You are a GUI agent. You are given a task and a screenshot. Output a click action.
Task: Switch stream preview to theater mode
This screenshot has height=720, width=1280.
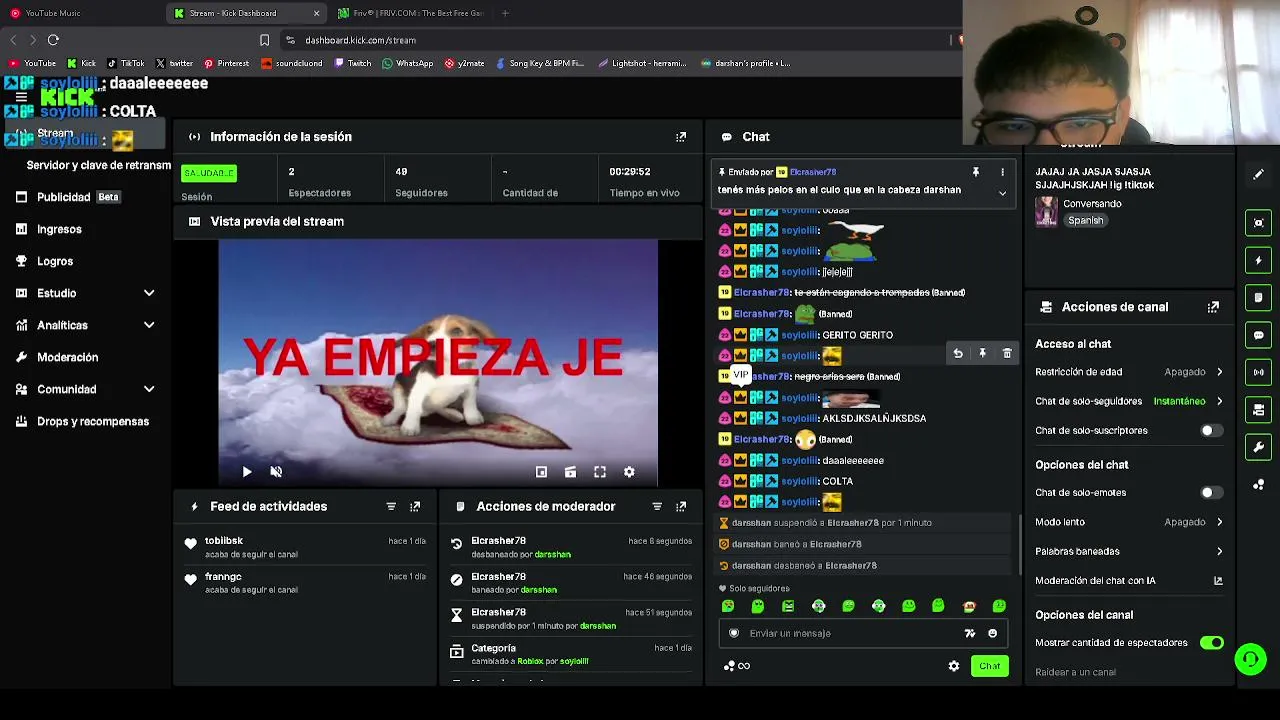pos(570,472)
